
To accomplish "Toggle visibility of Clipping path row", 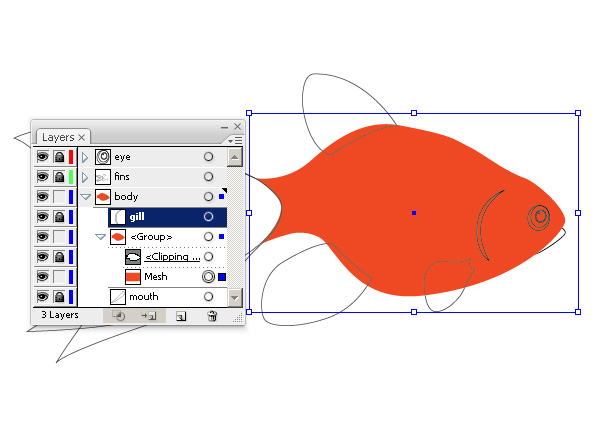I will pos(42,257).
